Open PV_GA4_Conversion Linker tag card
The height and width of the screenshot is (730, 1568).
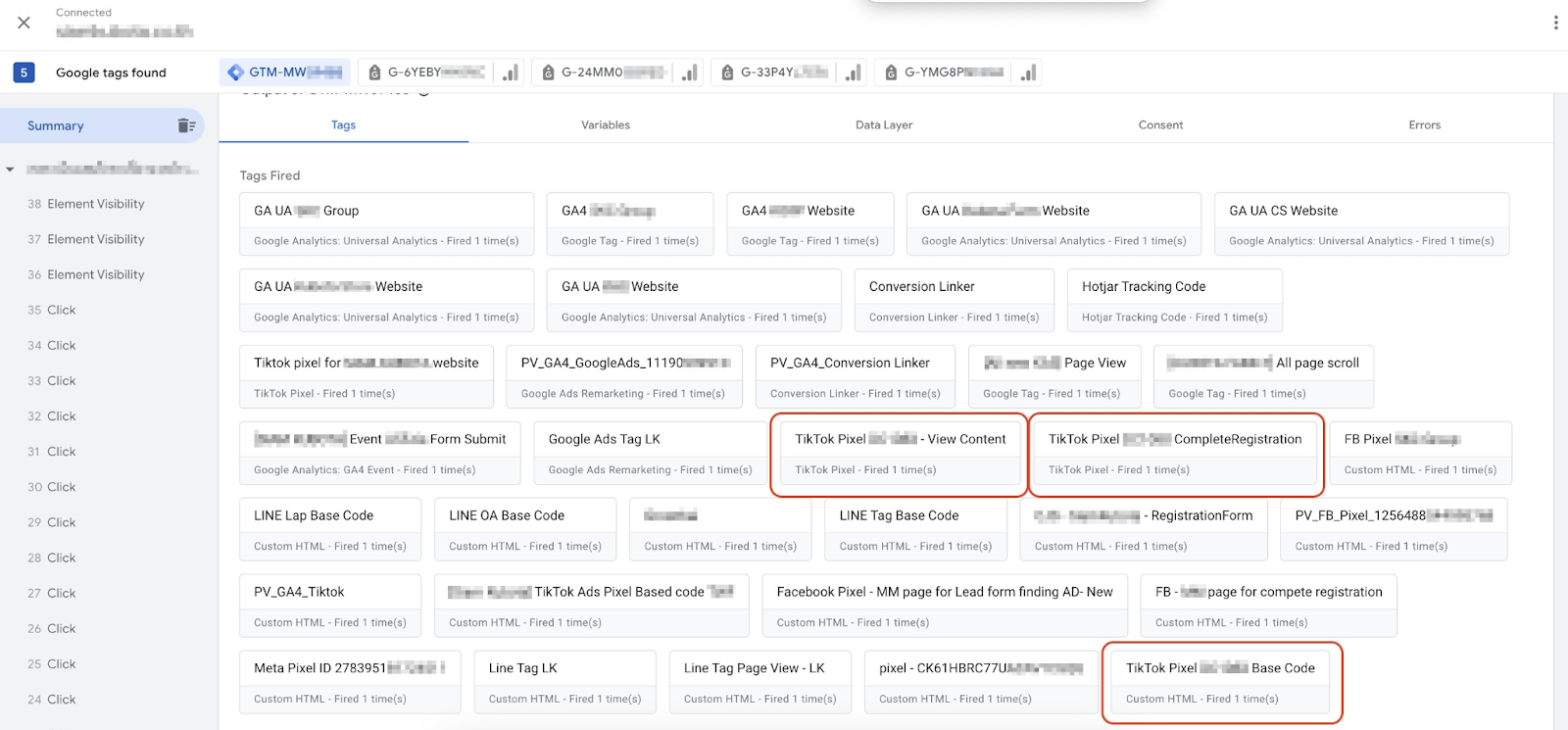[855, 377]
